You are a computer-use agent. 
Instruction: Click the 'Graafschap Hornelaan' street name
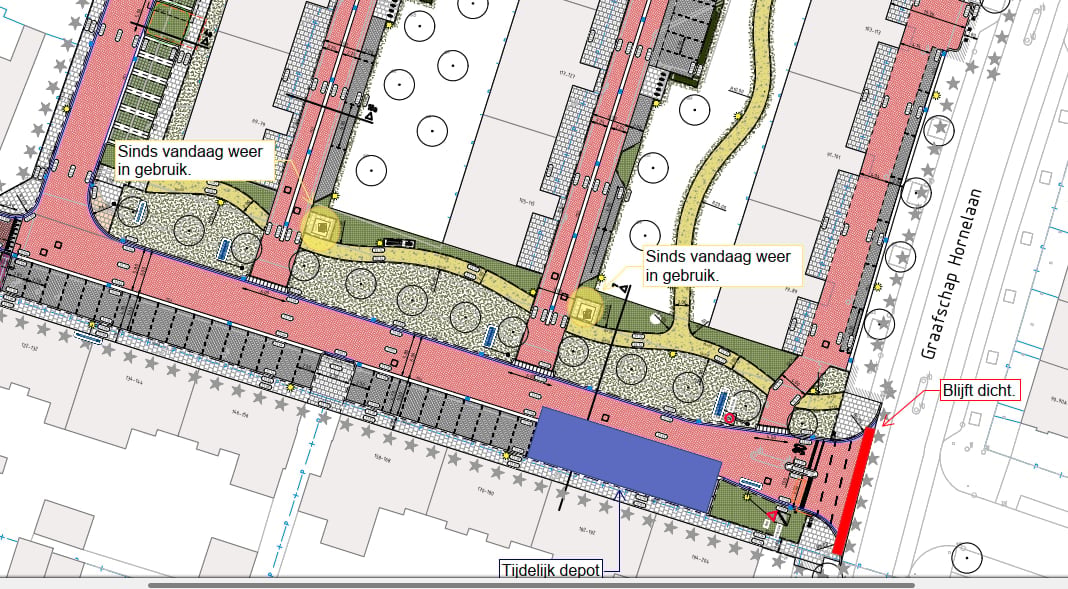click(952, 274)
